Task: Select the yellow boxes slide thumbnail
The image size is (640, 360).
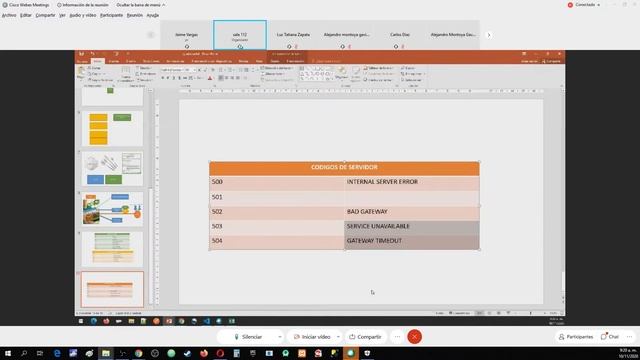Action: [x=112, y=129]
